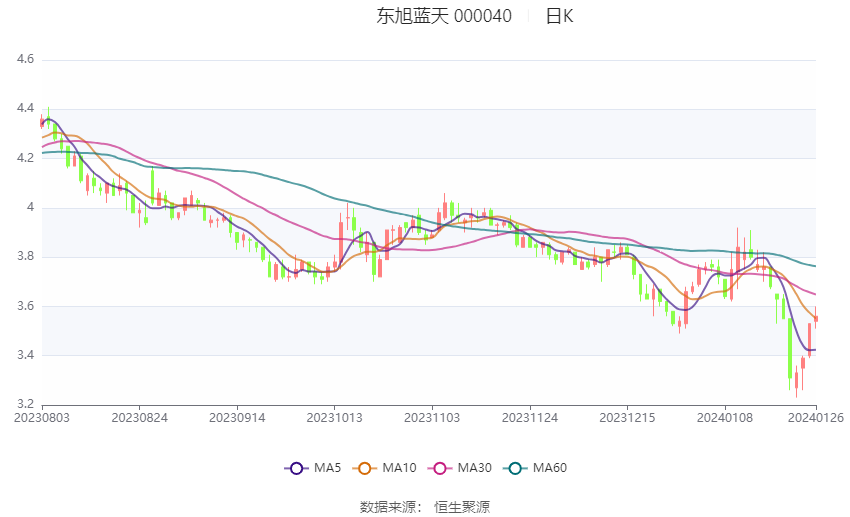Click the chart title 东旭蓝天 000040
The width and height of the screenshot is (850, 517).
click(444, 16)
